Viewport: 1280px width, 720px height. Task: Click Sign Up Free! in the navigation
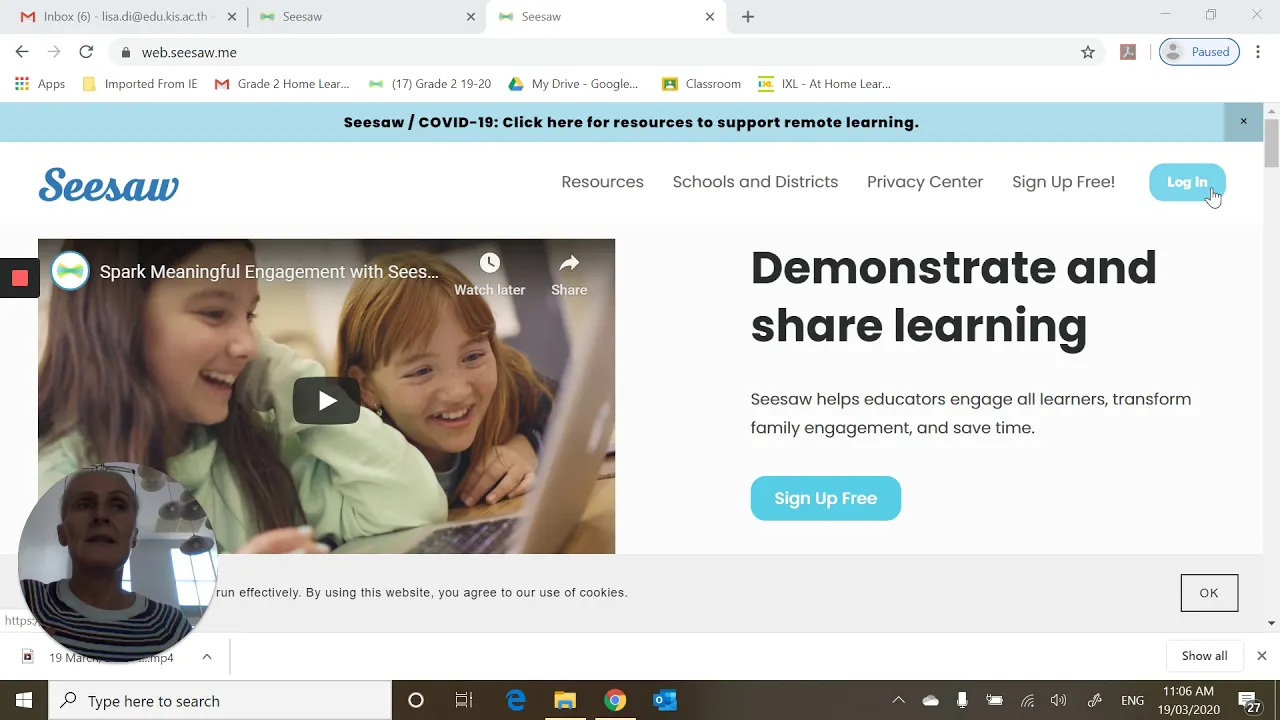pyautogui.click(x=1063, y=182)
